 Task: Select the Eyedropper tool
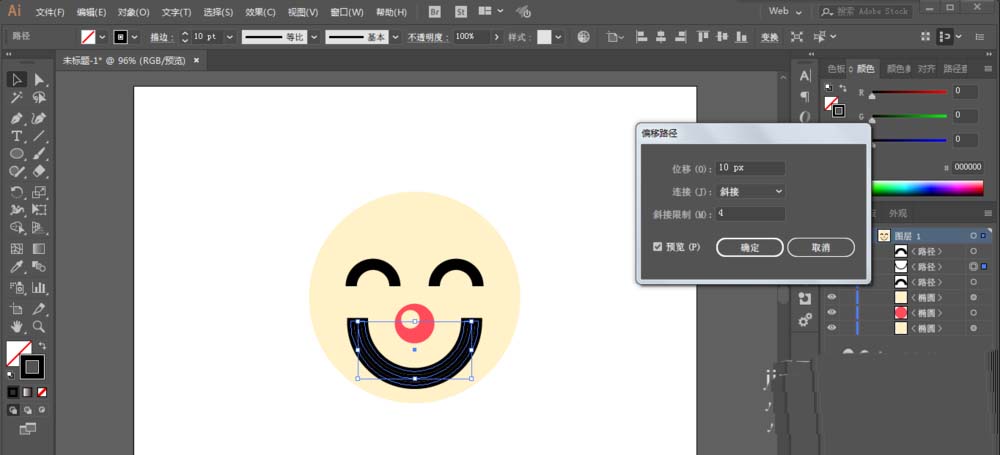[x=17, y=267]
